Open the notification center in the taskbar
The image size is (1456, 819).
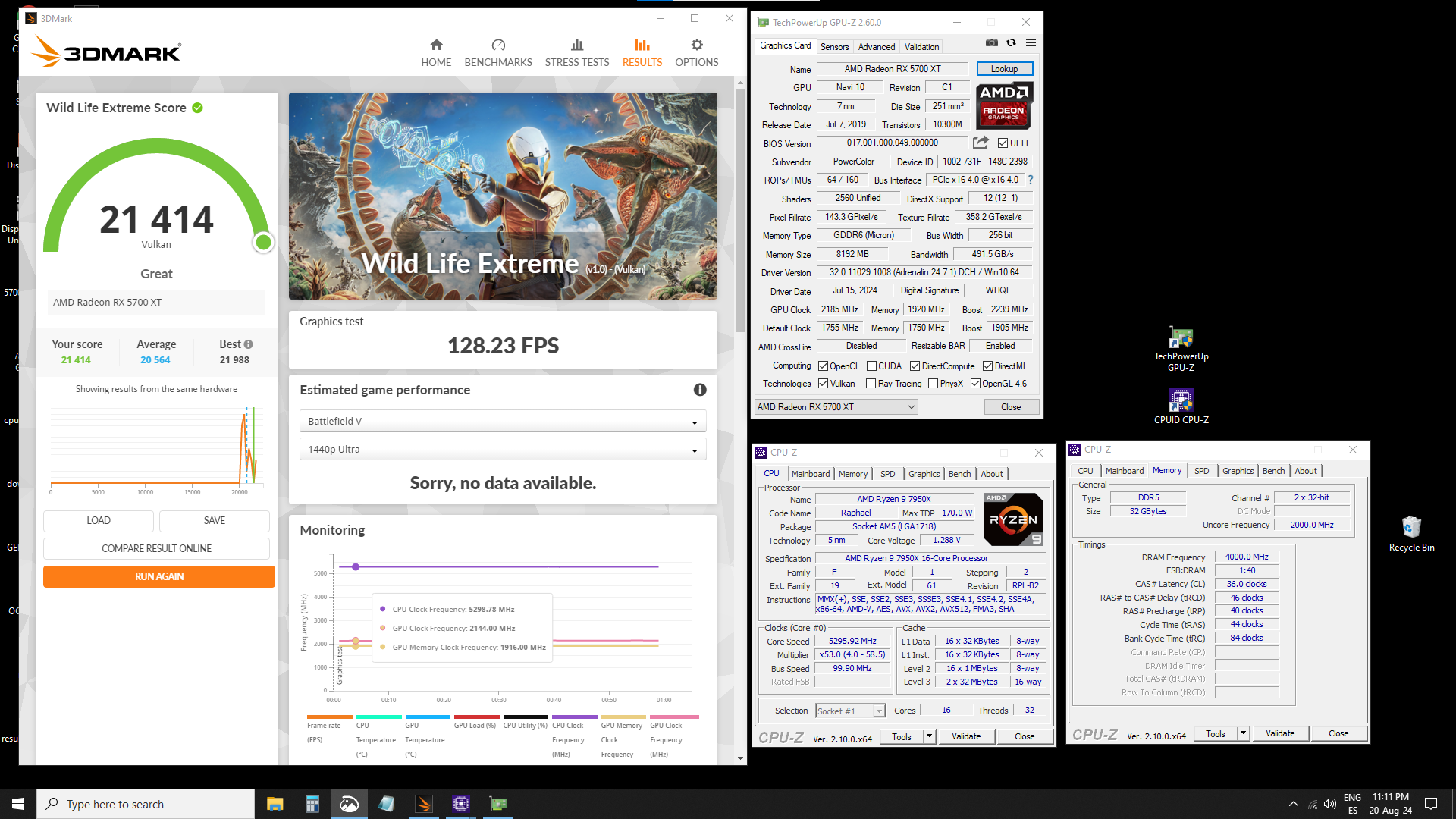coord(1431,804)
